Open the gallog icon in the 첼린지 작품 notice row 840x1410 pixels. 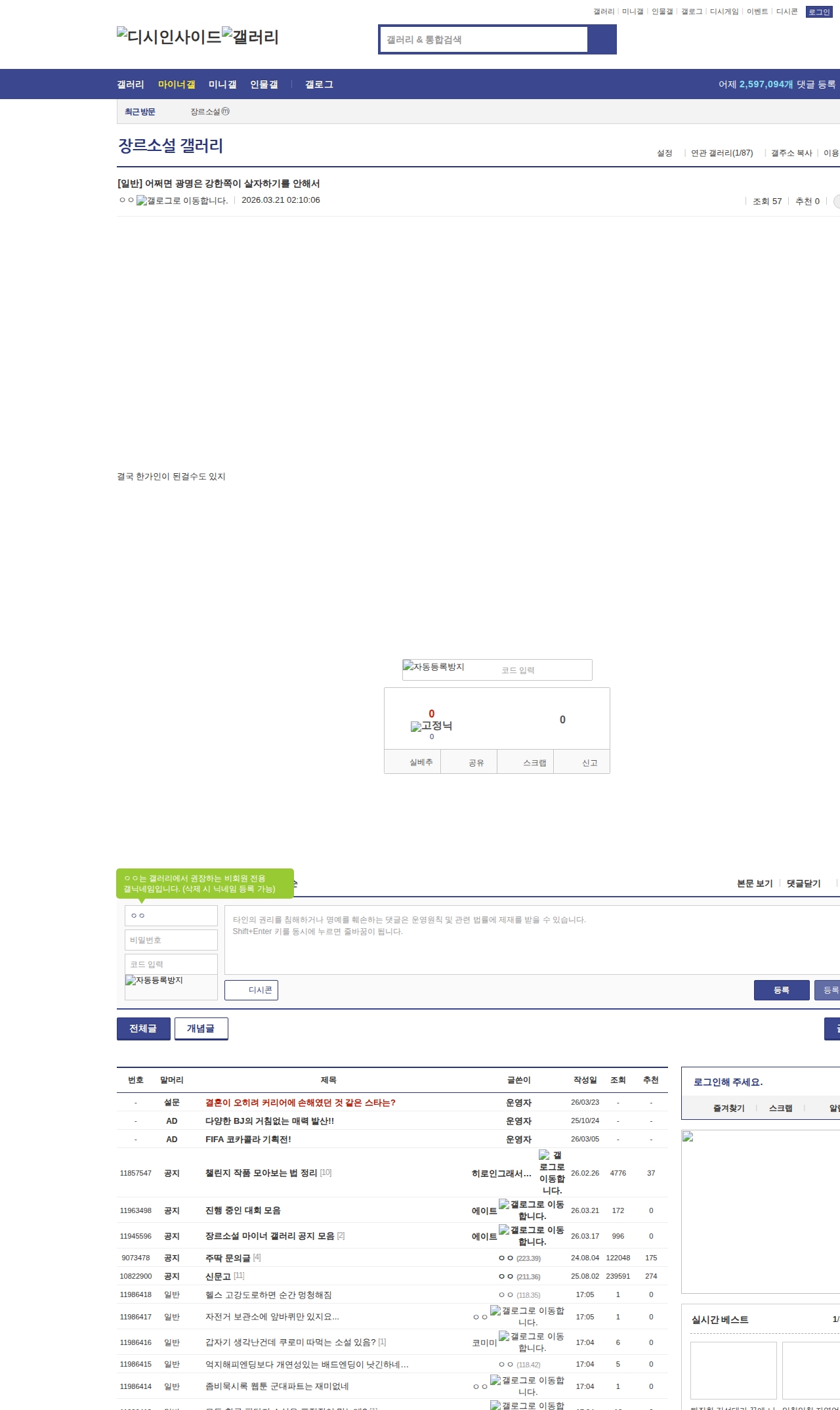pyautogui.click(x=552, y=1172)
